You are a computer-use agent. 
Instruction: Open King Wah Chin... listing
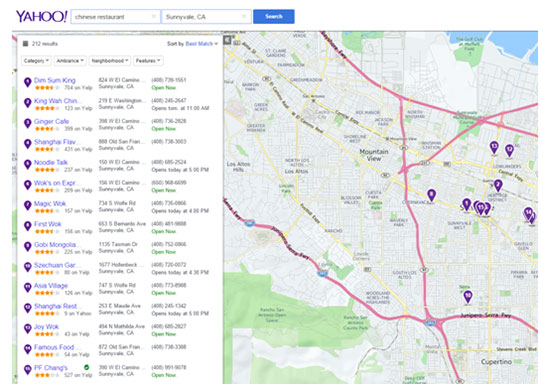[55, 101]
